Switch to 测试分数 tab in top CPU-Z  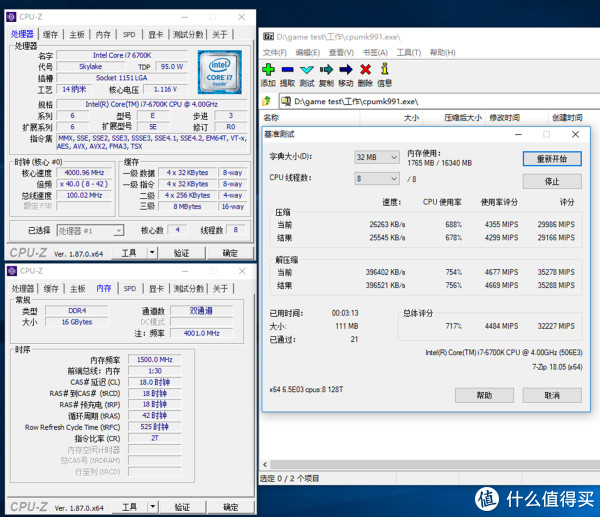(188, 35)
